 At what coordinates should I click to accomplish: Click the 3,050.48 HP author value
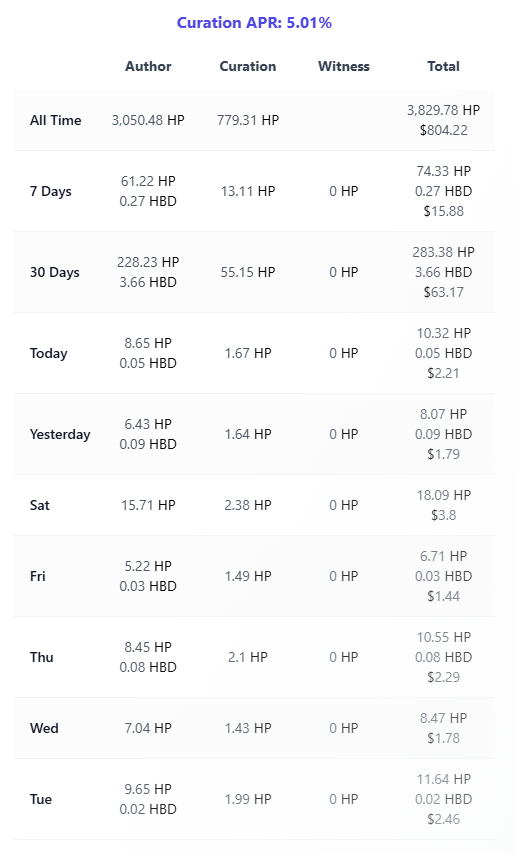pyautogui.click(x=148, y=120)
